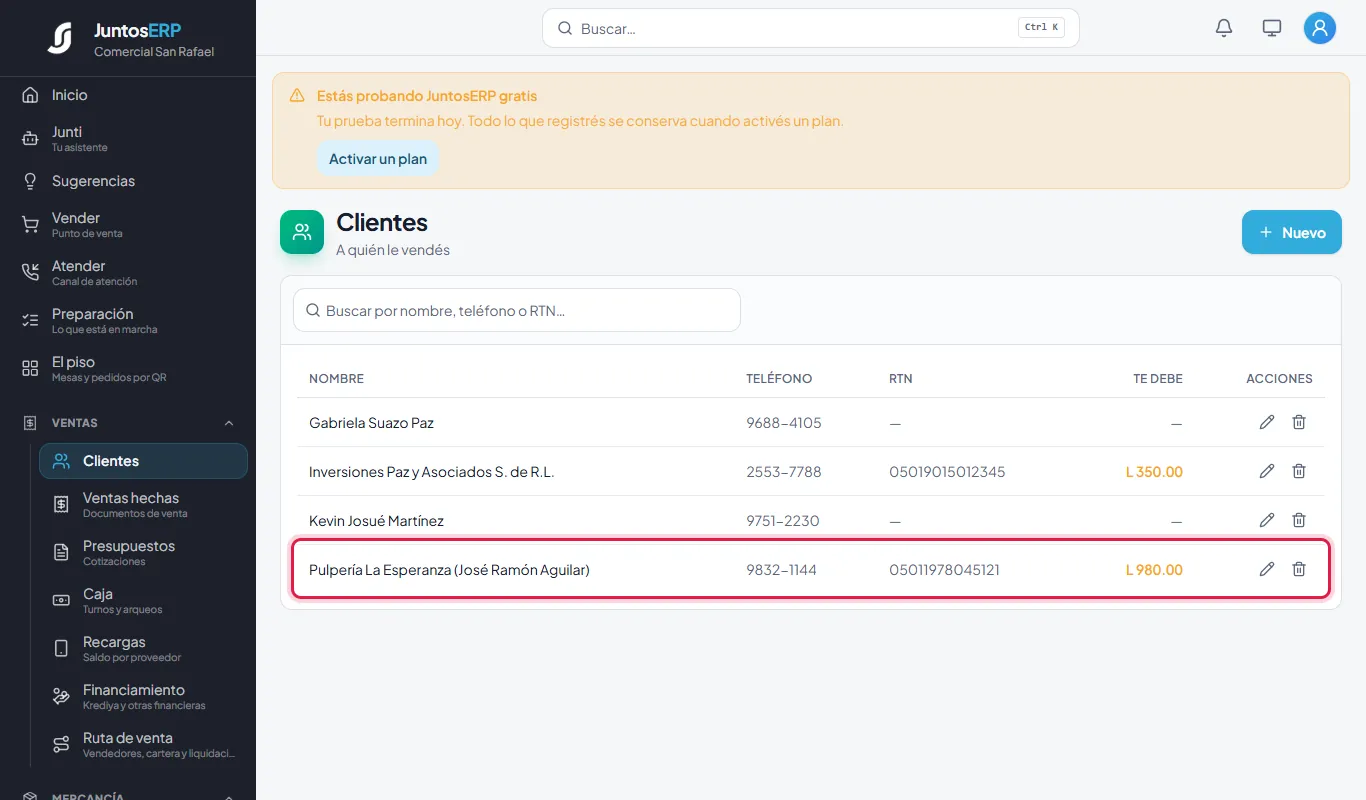Open Recargas in the sidebar
Screen dimensions: 1366x800
pos(143,649)
